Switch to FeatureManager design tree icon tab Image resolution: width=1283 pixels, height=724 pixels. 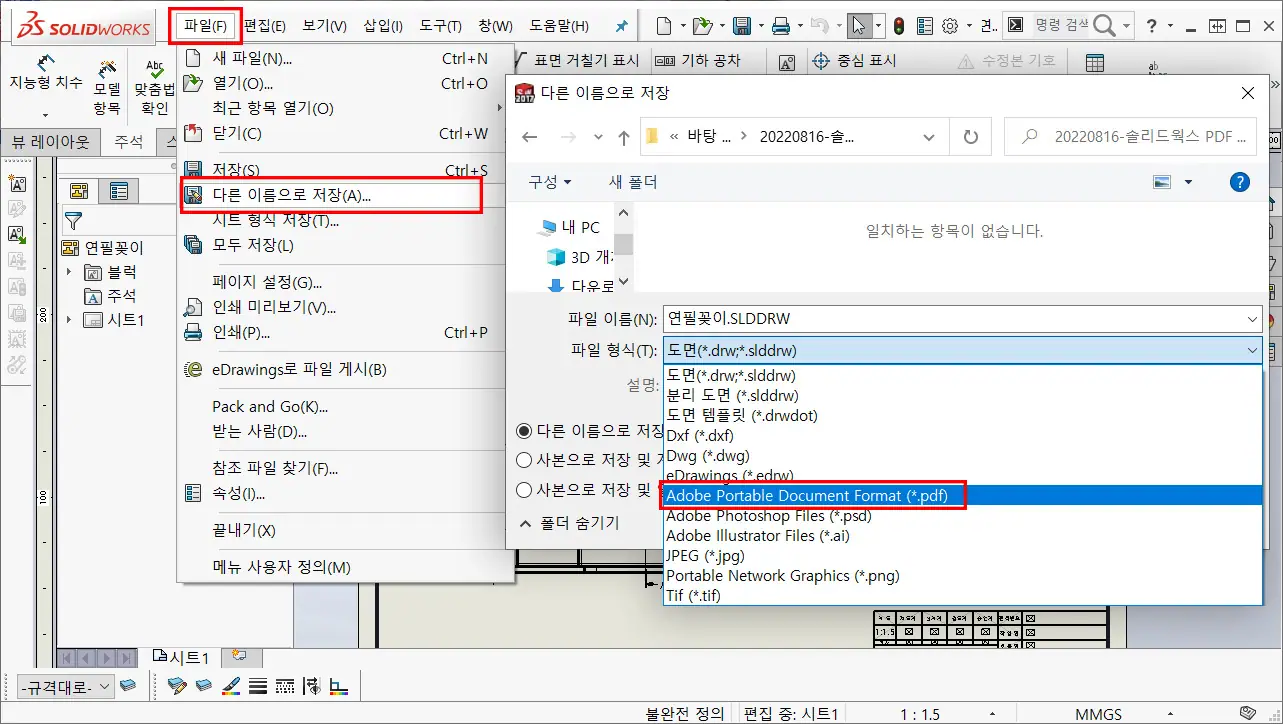[79, 191]
